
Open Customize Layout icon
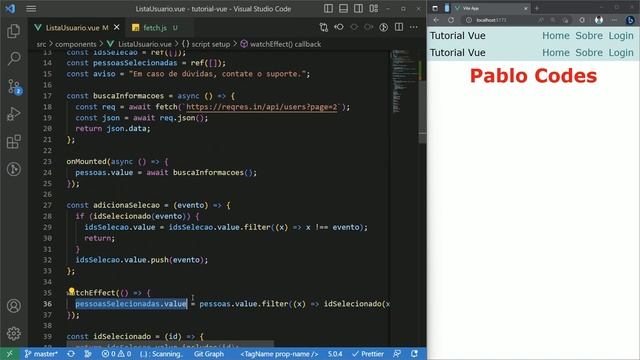[373, 9]
